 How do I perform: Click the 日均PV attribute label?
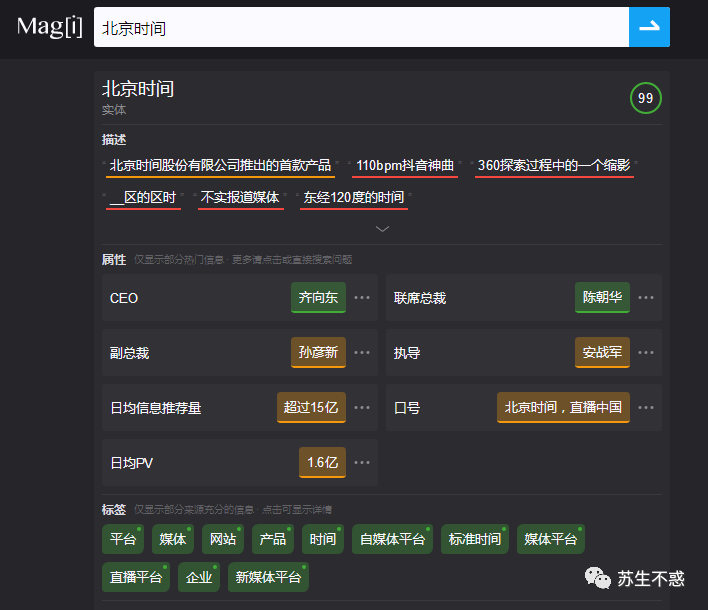click(131, 463)
